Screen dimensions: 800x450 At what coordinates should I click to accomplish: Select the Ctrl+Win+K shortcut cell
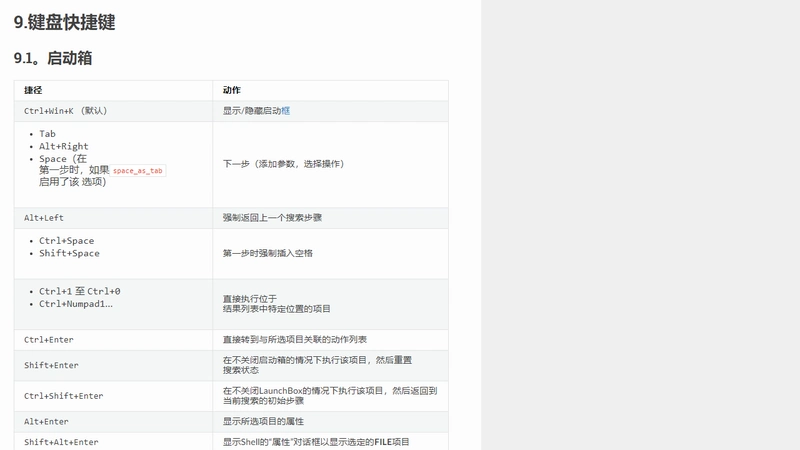[x=113, y=111]
